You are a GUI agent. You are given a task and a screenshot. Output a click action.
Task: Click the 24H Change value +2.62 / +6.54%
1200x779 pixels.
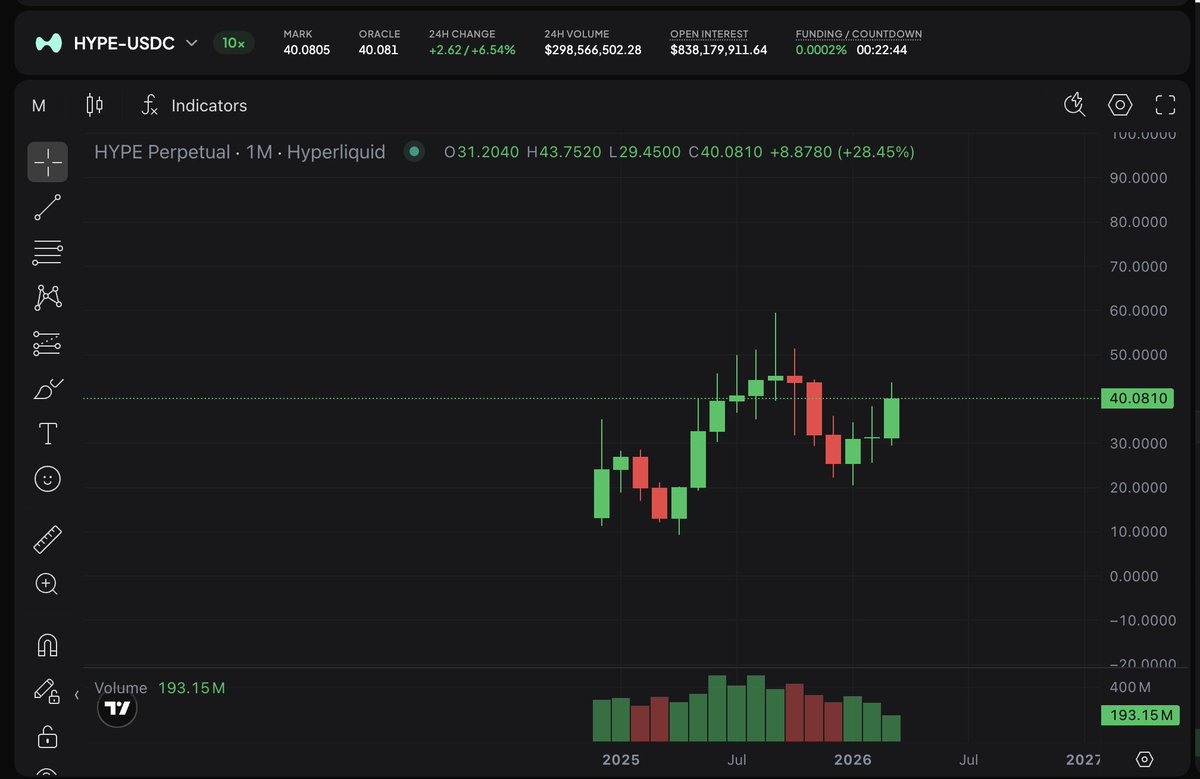tap(472, 49)
